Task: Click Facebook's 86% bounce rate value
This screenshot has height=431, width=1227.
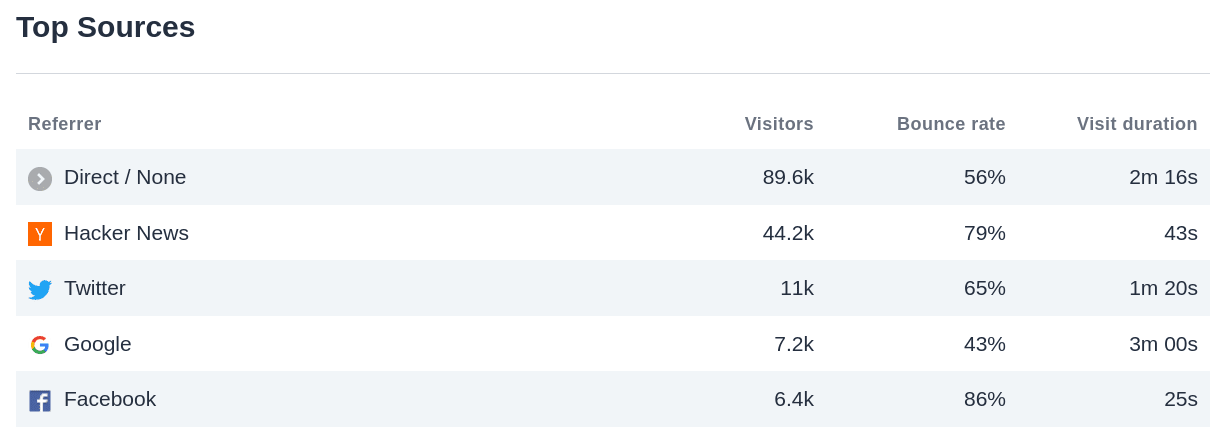Action: (985, 399)
